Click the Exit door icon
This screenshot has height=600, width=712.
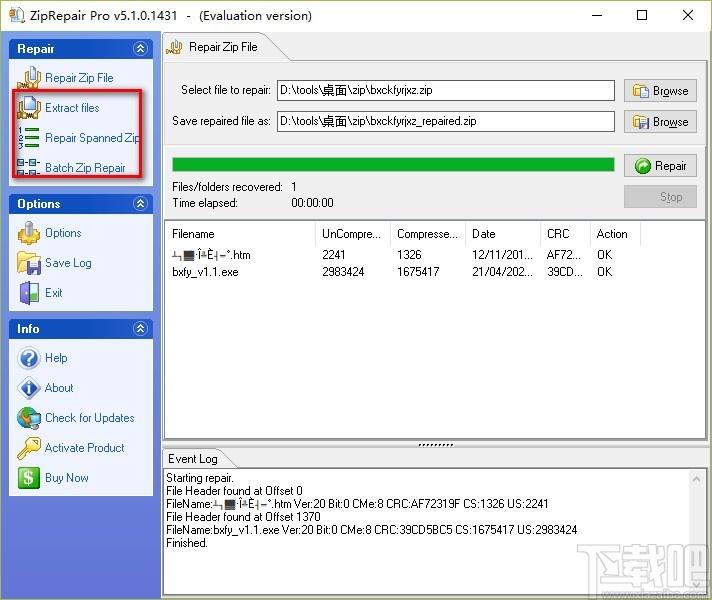29,293
